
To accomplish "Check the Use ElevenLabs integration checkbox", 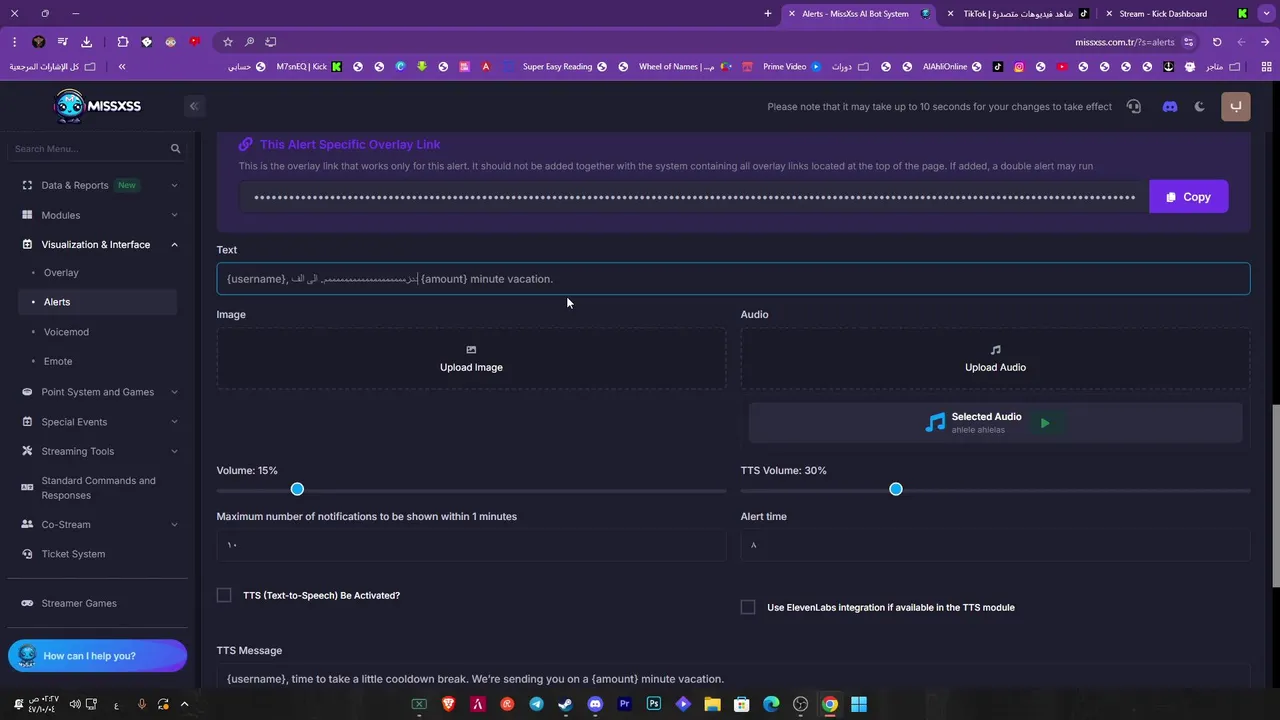I will (748, 607).
